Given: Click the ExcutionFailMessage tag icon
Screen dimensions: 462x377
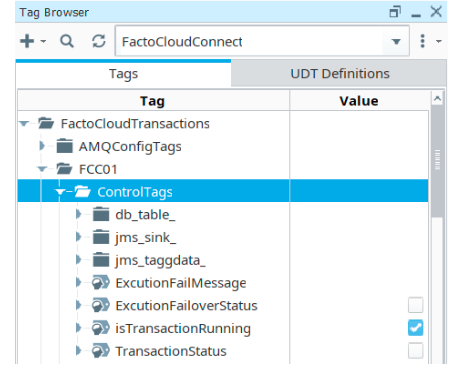Looking at the screenshot, I should pos(101,283).
